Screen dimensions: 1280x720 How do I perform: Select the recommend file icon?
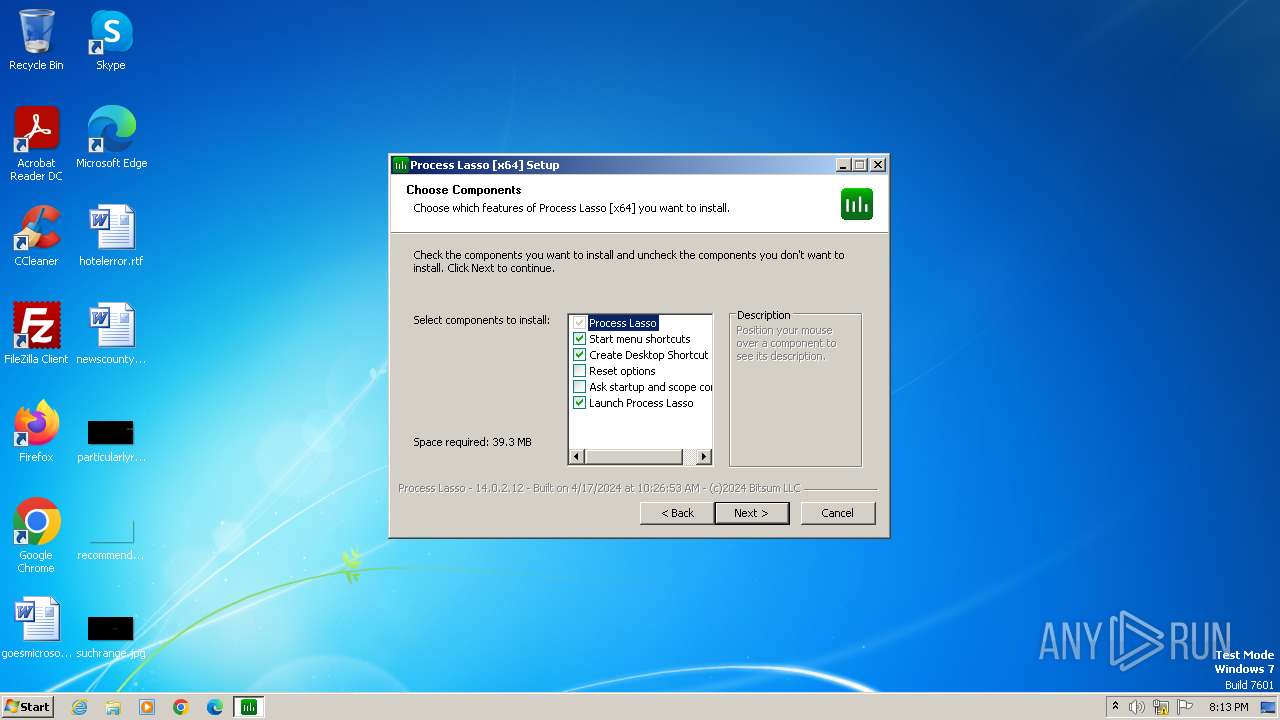(x=111, y=538)
